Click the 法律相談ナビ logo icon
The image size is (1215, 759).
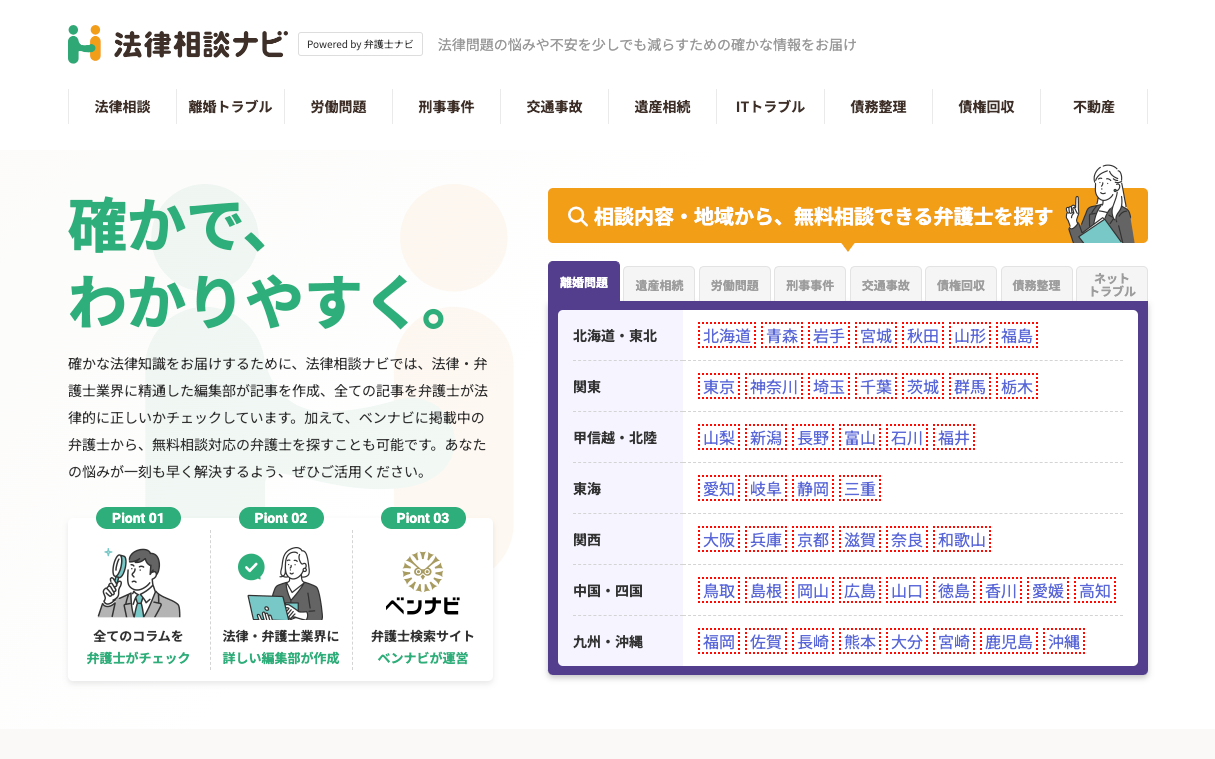[x=84, y=44]
